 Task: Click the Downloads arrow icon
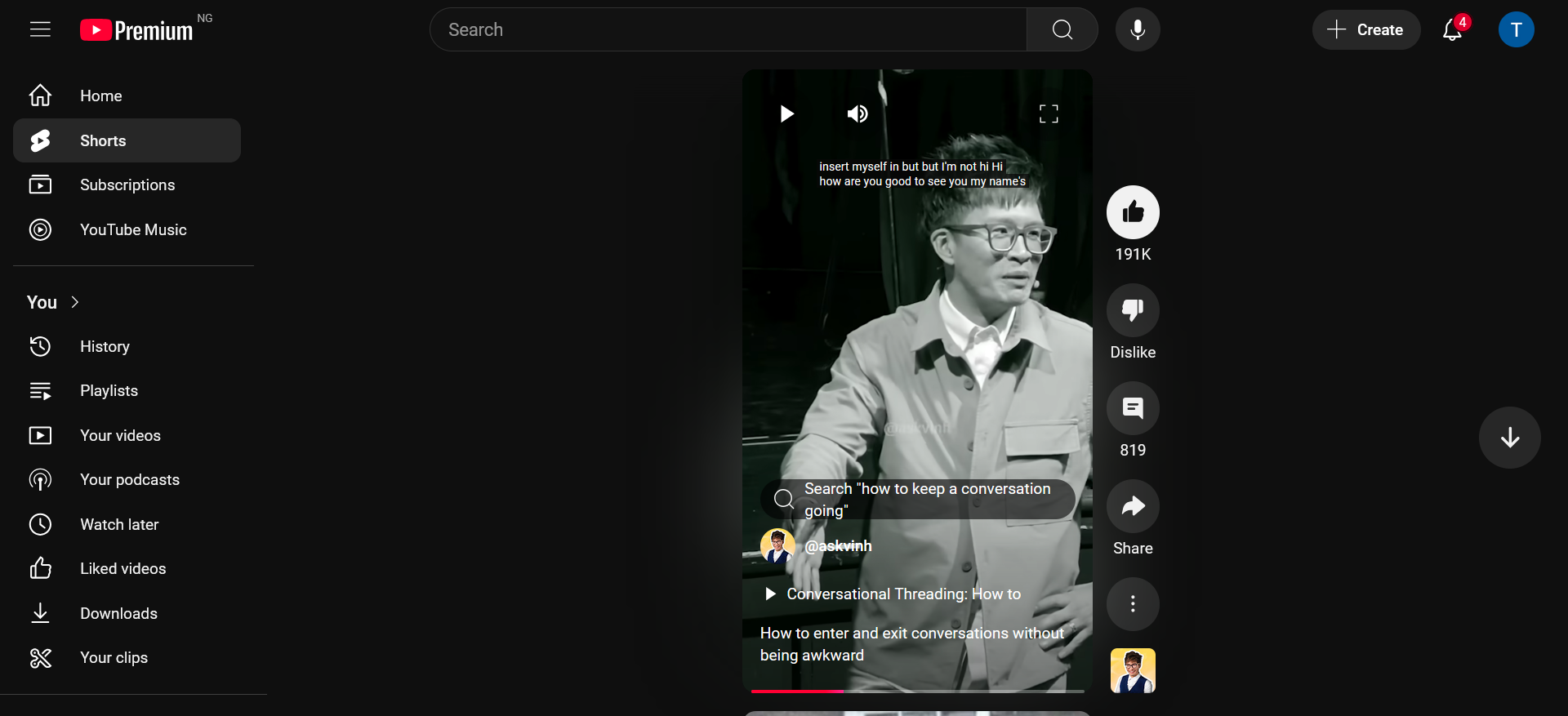click(40, 613)
